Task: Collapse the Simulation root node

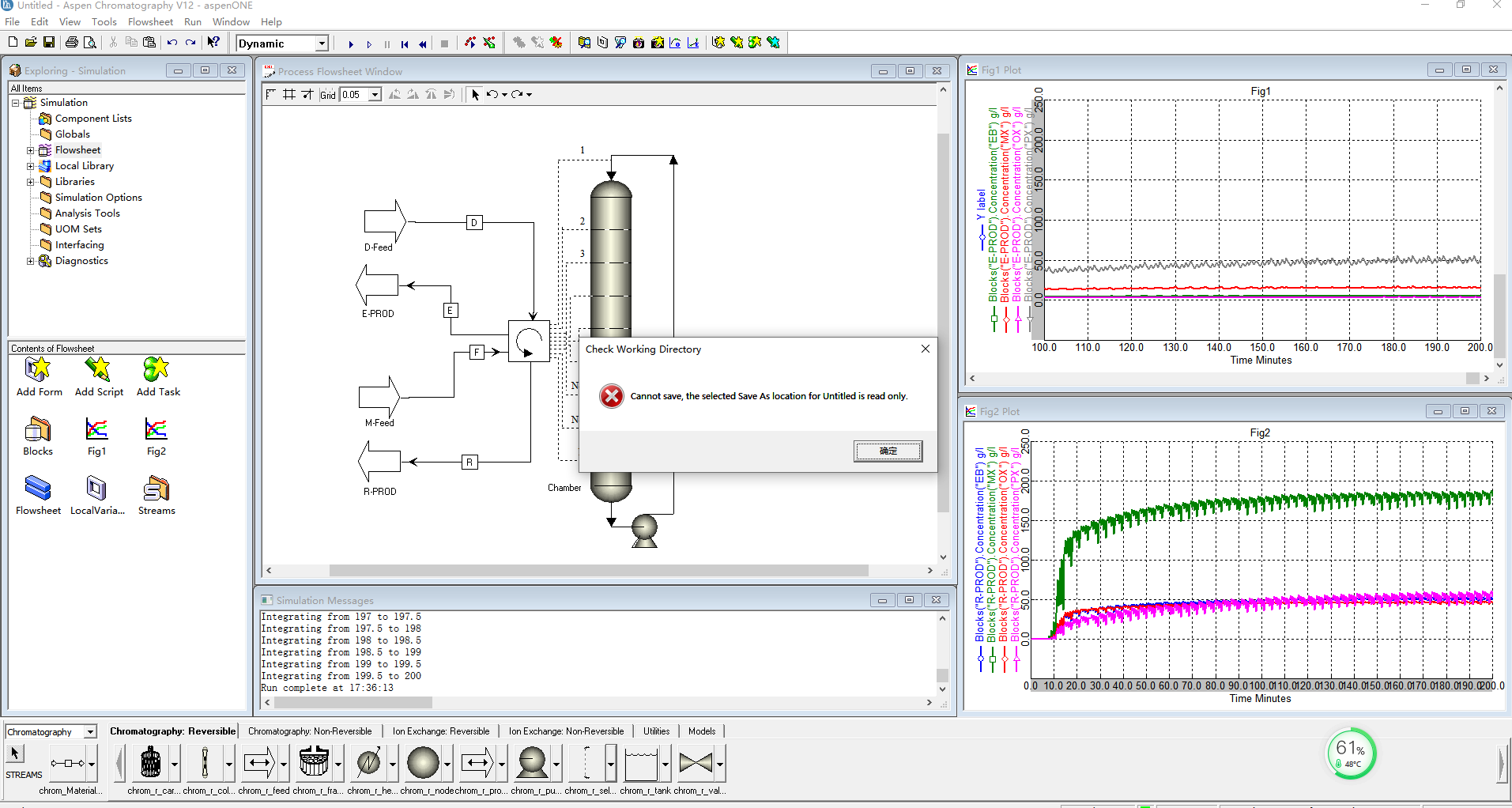Action: pos(15,103)
